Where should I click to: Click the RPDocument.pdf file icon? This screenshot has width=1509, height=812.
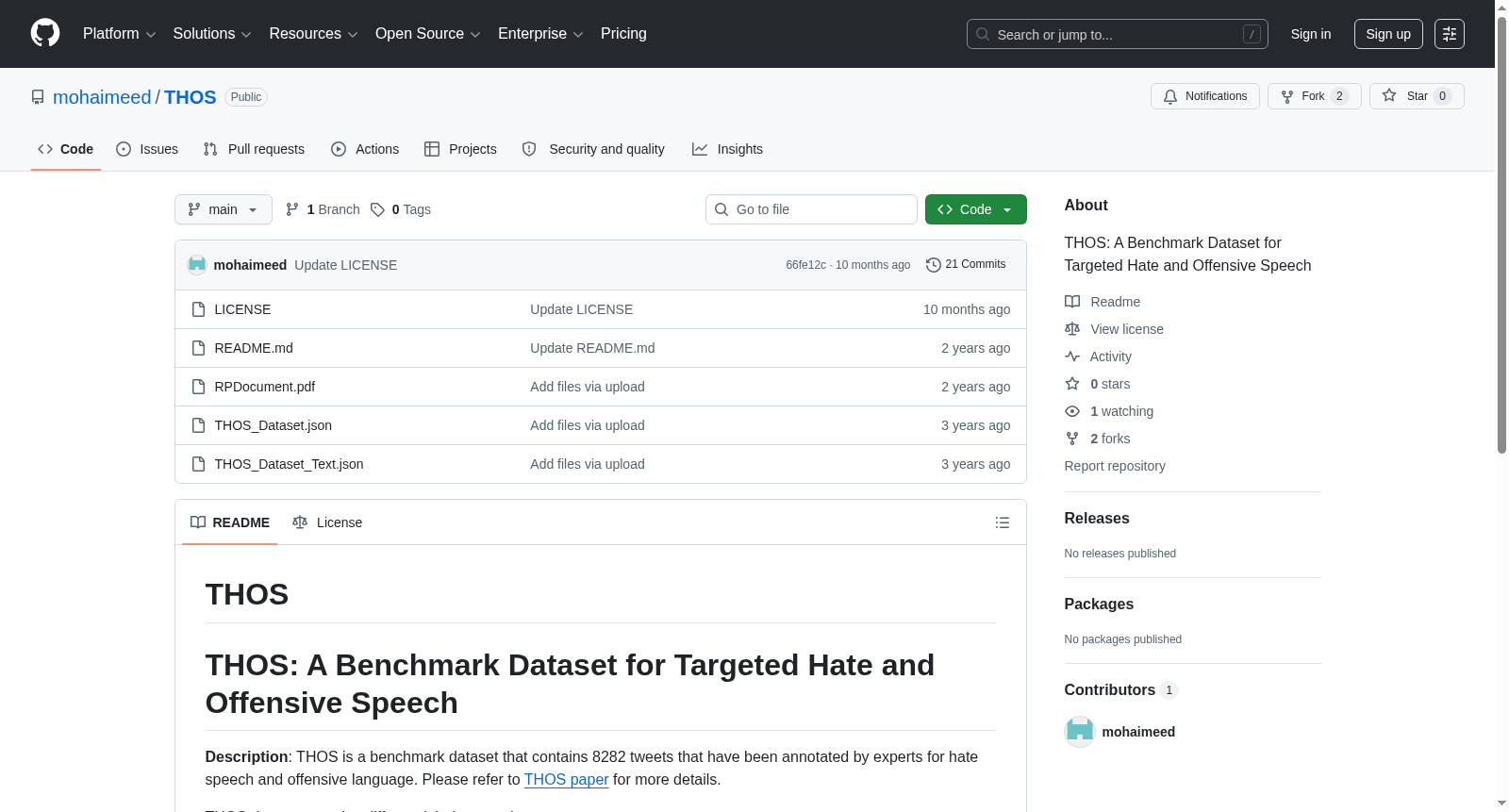[198, 387]
